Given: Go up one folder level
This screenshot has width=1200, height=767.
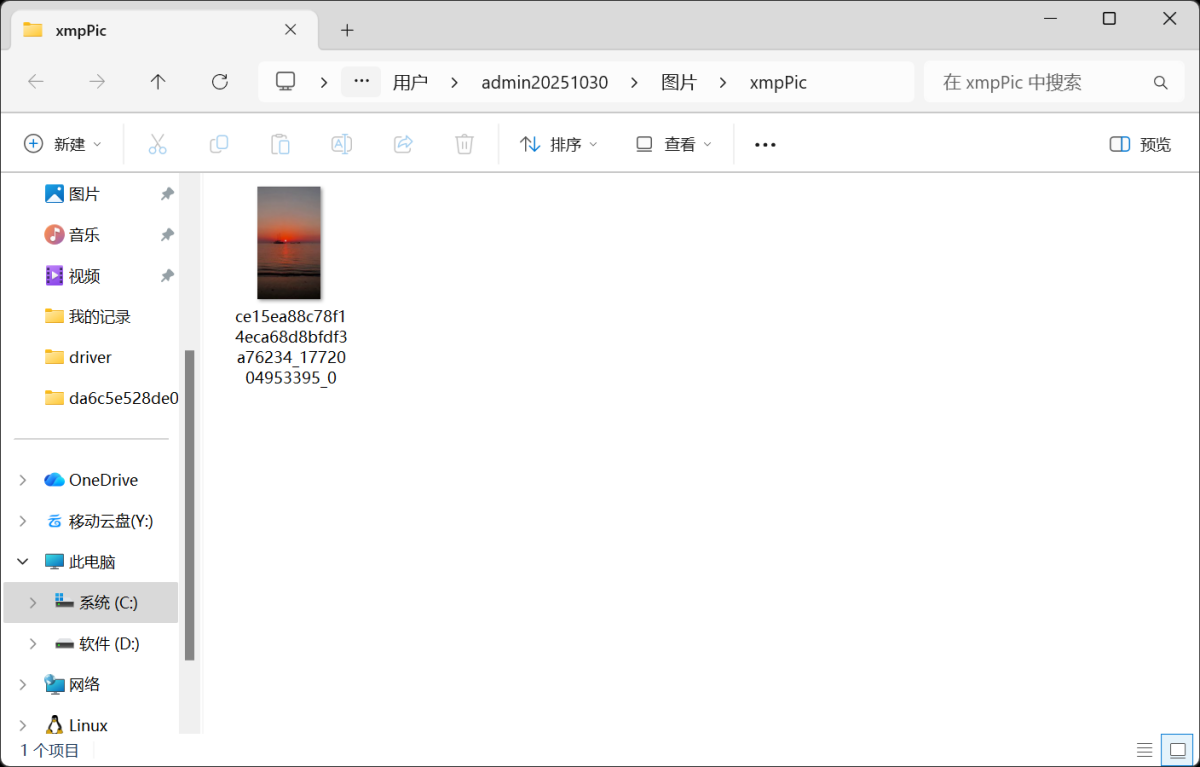Looking at the screenshot, I should tap(158, 82).
